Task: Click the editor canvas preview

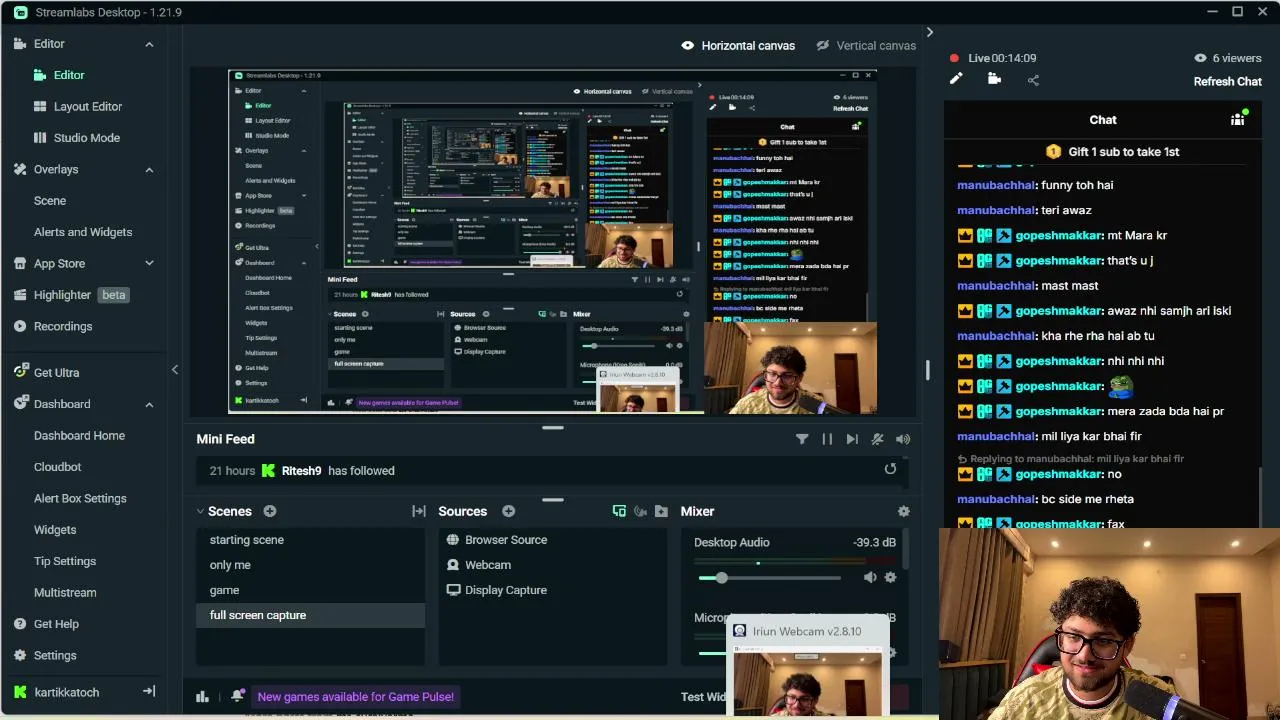Action: click(553, 241)
